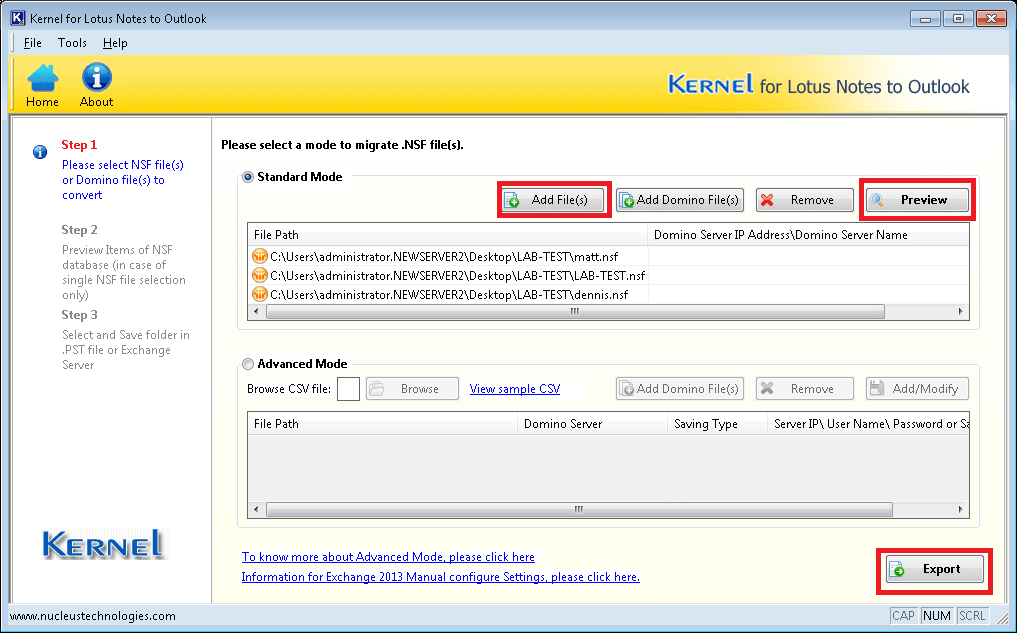Open the File menu

(32, 43)
